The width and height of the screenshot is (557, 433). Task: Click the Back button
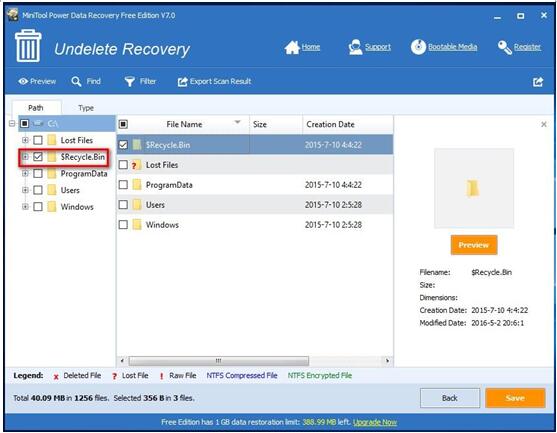[450, 398]
